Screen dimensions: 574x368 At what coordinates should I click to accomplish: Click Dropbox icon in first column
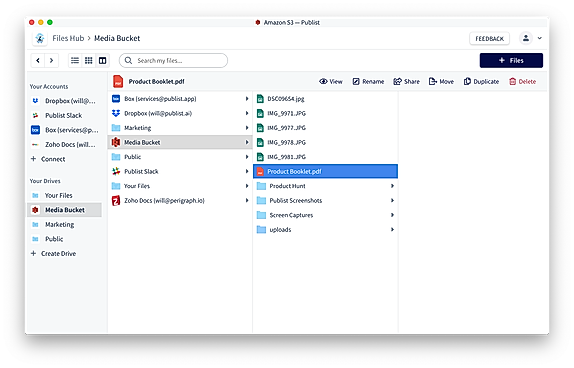116,113
